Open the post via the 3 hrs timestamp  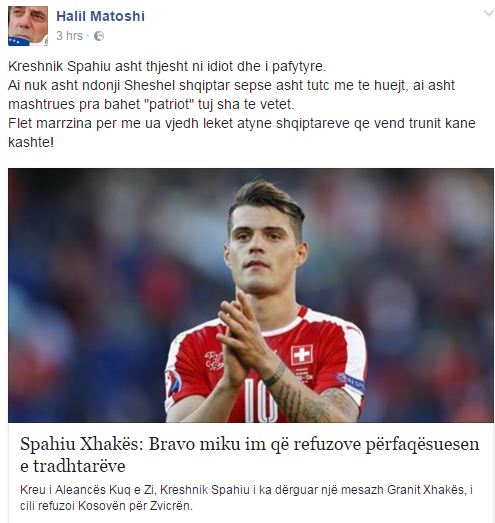[69, 36]
